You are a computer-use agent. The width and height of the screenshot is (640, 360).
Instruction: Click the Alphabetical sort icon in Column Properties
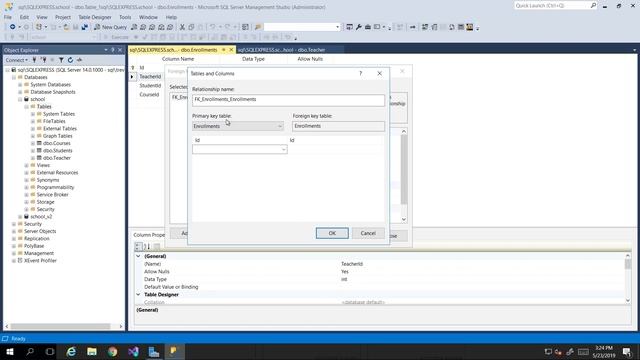147,246
